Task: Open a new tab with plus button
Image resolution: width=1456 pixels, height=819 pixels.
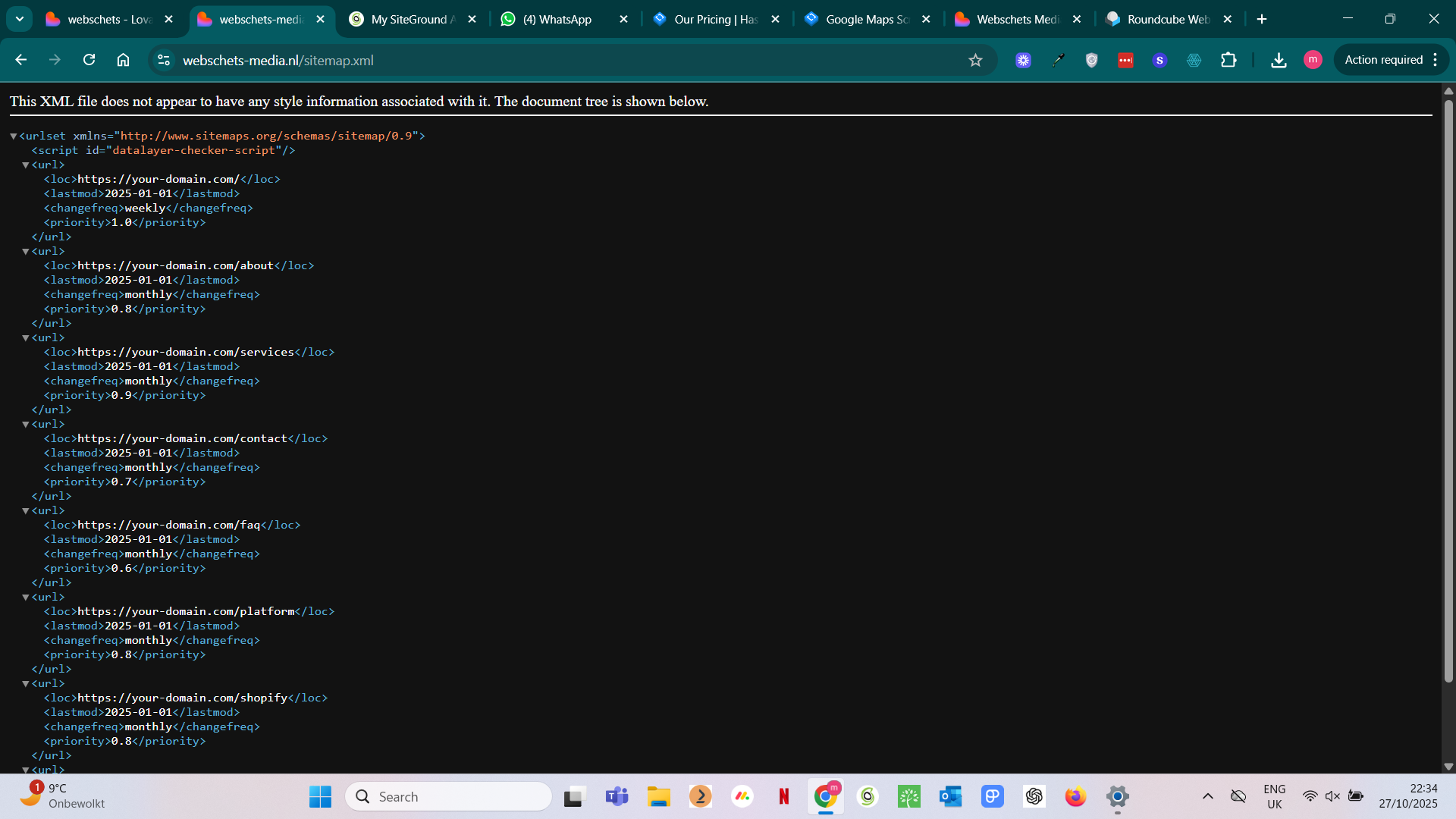Action: coord(1262,19)
